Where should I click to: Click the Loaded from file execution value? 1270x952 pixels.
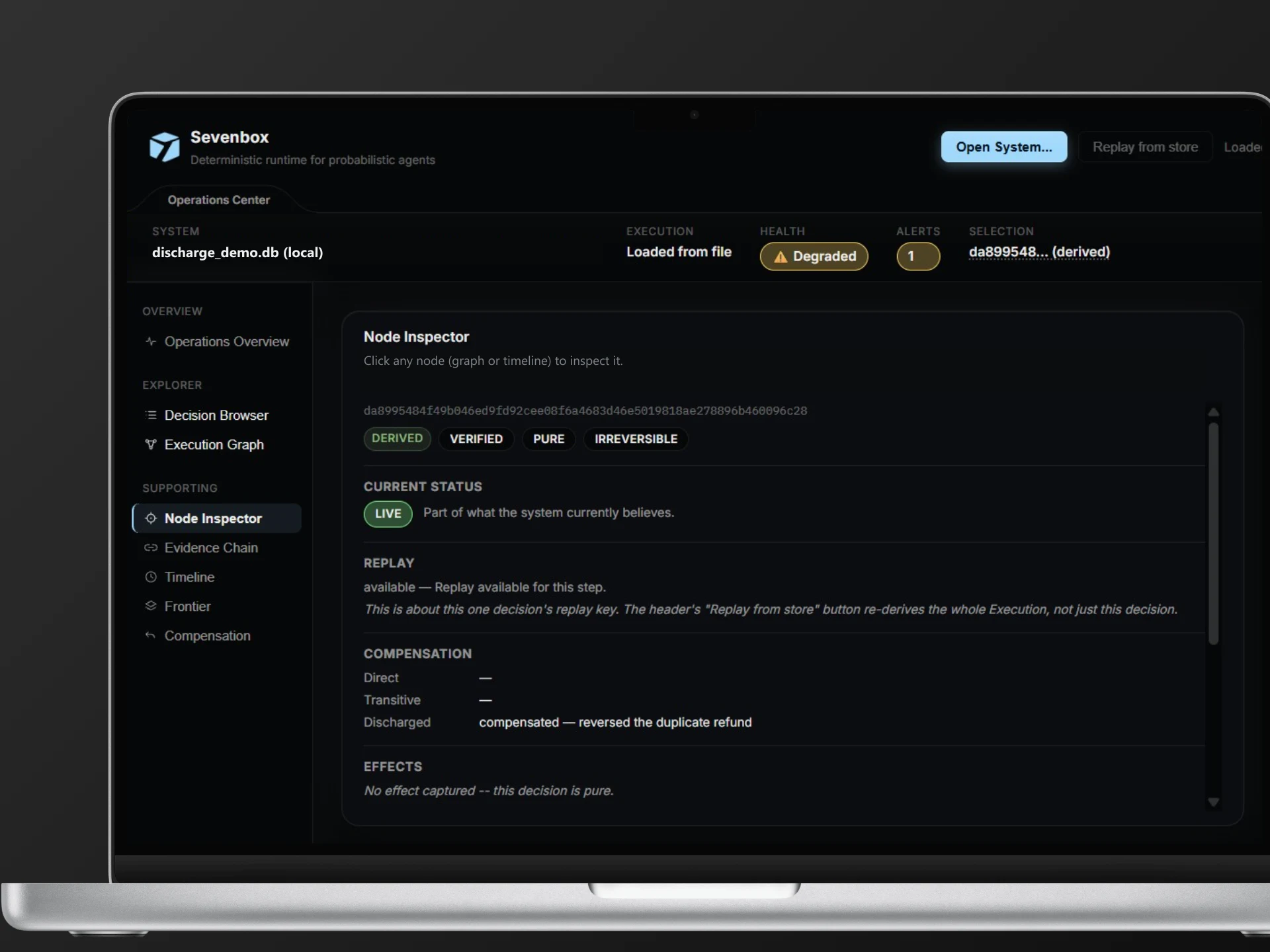point(679,252)
